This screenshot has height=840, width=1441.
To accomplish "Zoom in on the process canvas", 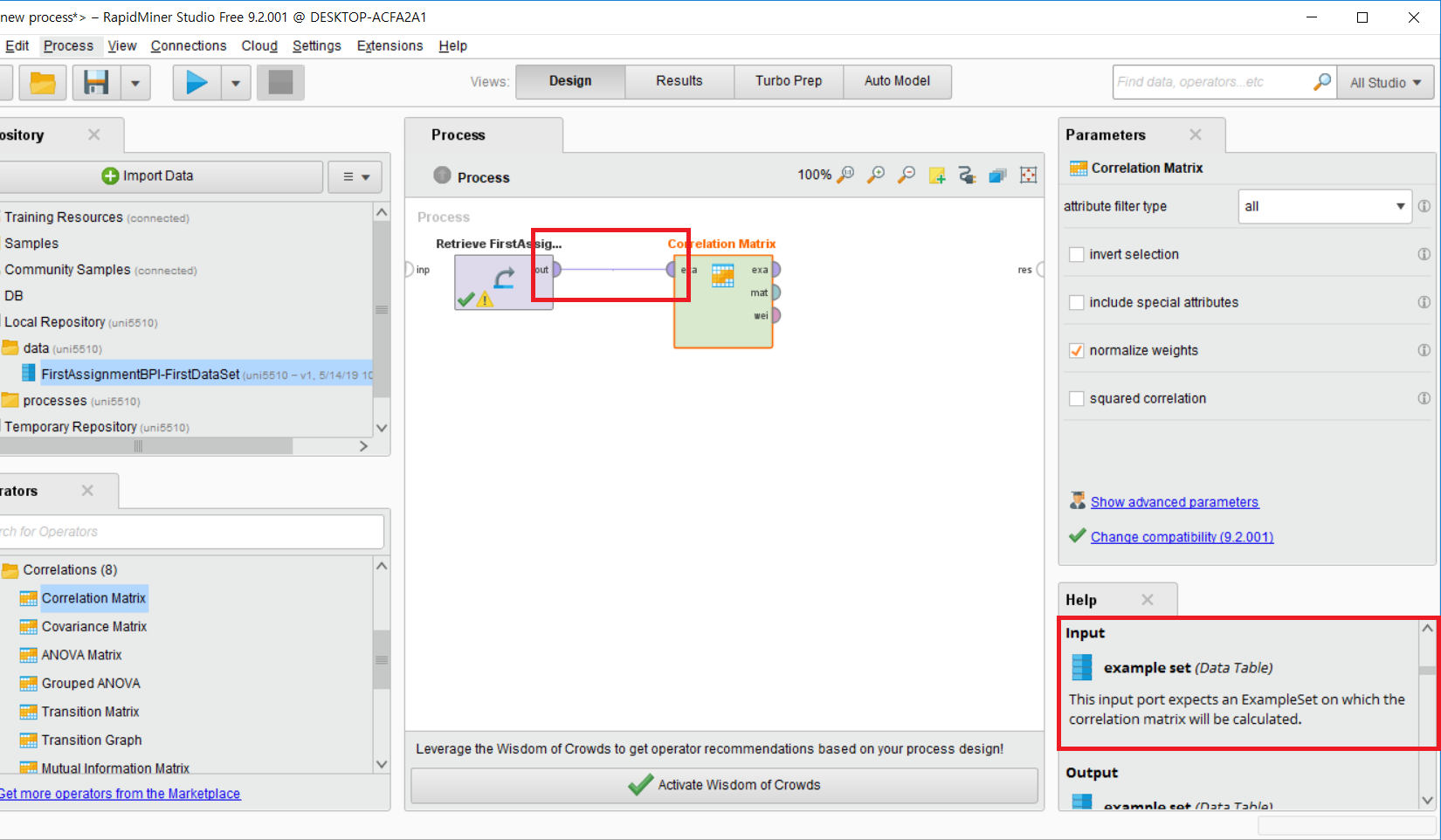I will tap(875, 175).
